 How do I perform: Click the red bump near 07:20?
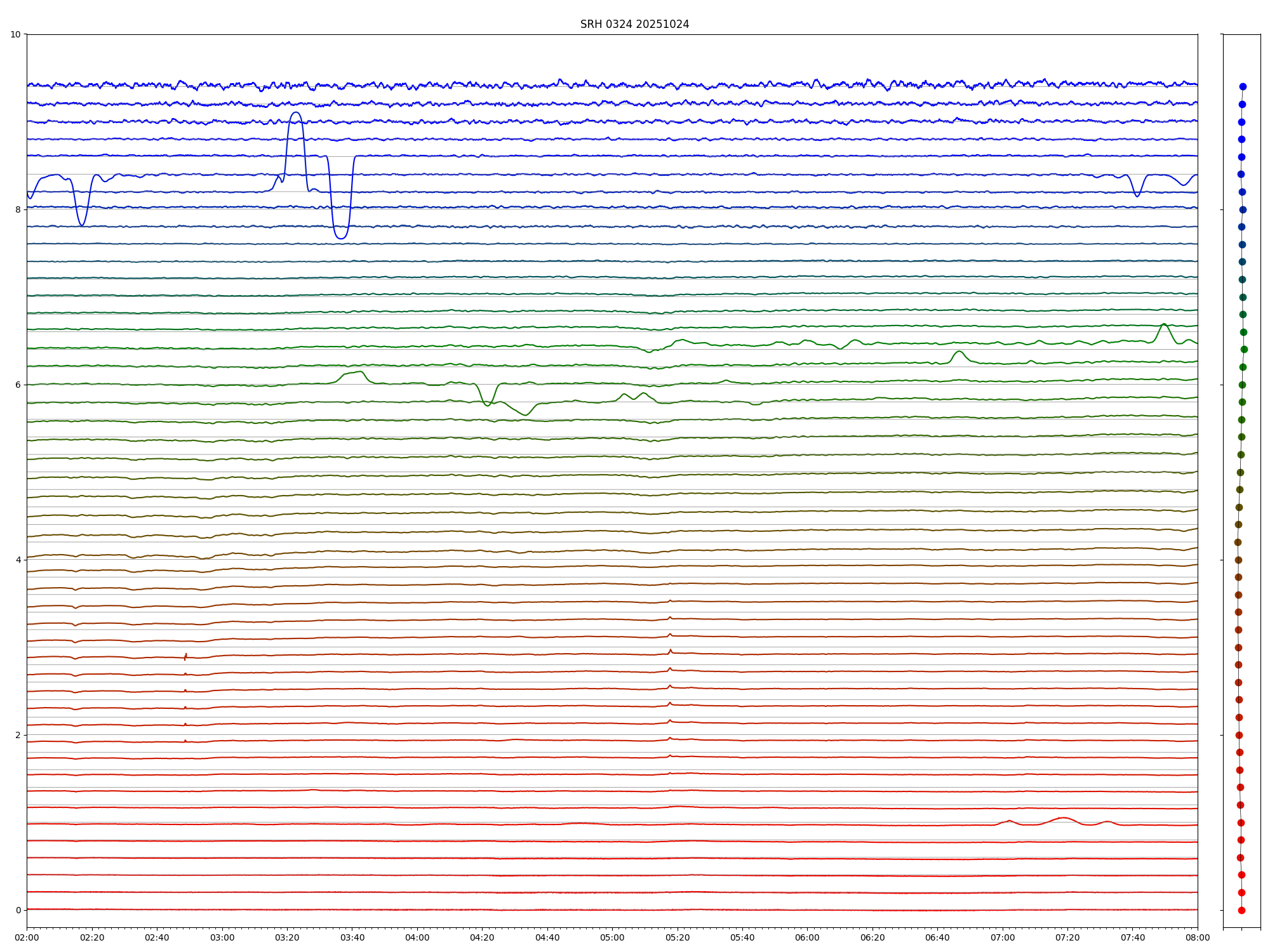(x=1064, y=817)
